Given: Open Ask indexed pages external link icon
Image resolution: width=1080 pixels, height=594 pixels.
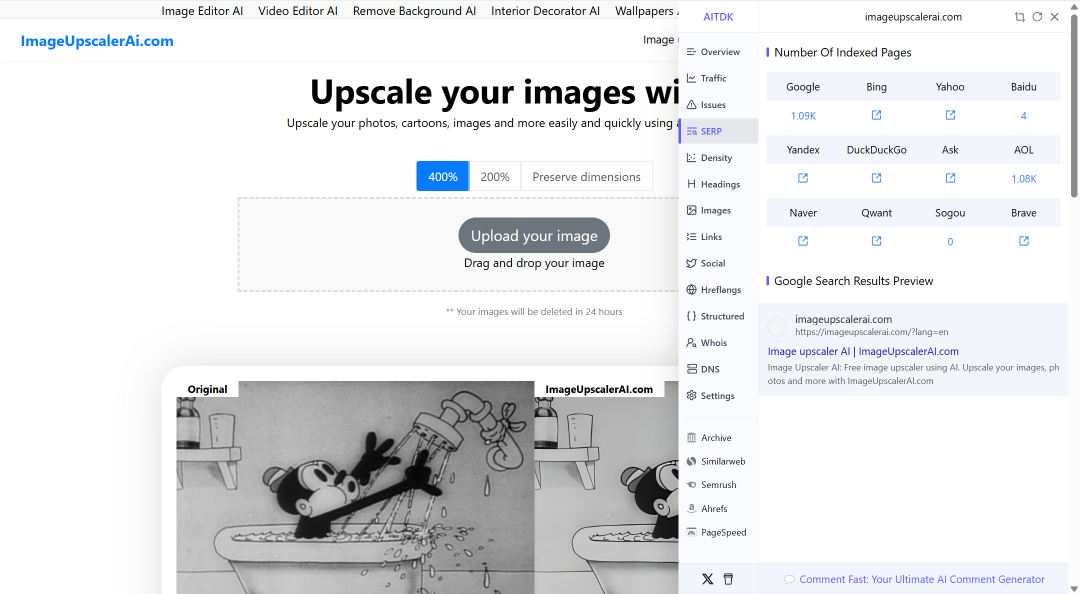Looking at the screenshot, I should pyautogui.click(x=950, y=178).
